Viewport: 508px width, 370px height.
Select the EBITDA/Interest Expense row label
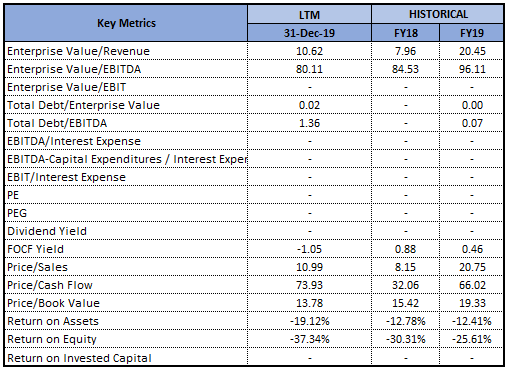(74, 141)
